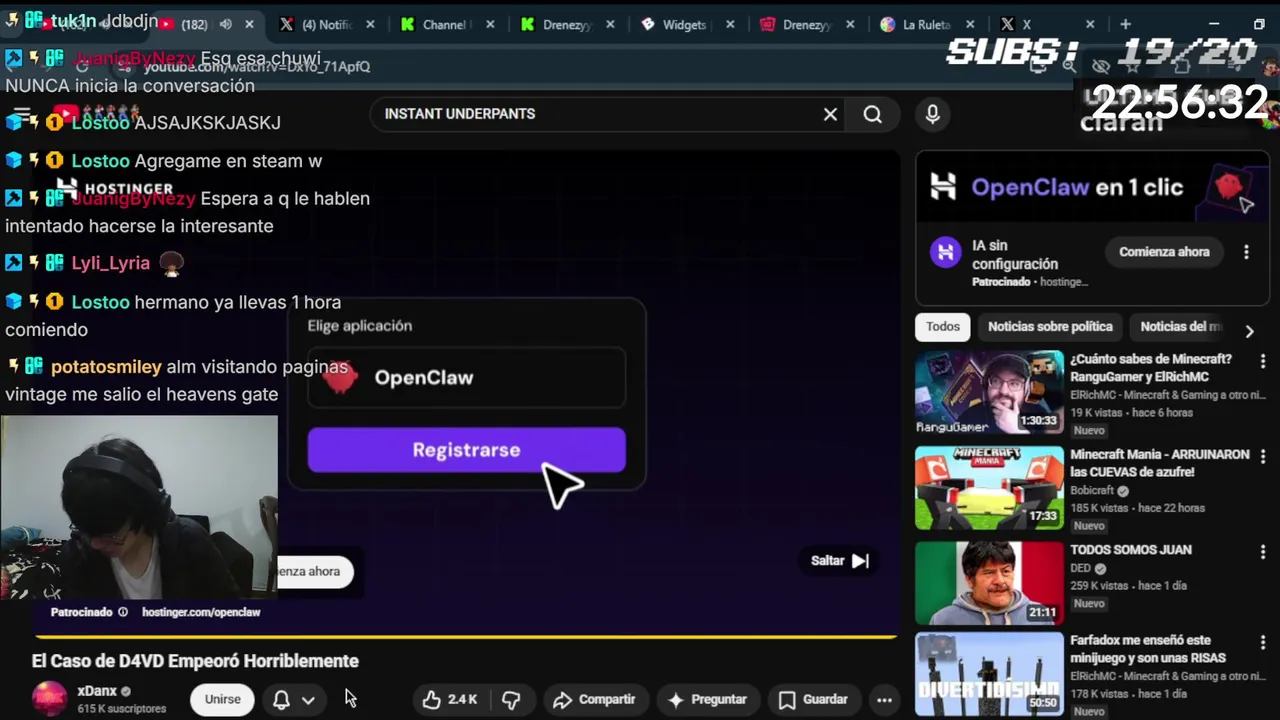Screen dimensions: 1280x720
Task: Open title Farfadox me enseñó este minijuego
Action: [x=1148, y=649]
